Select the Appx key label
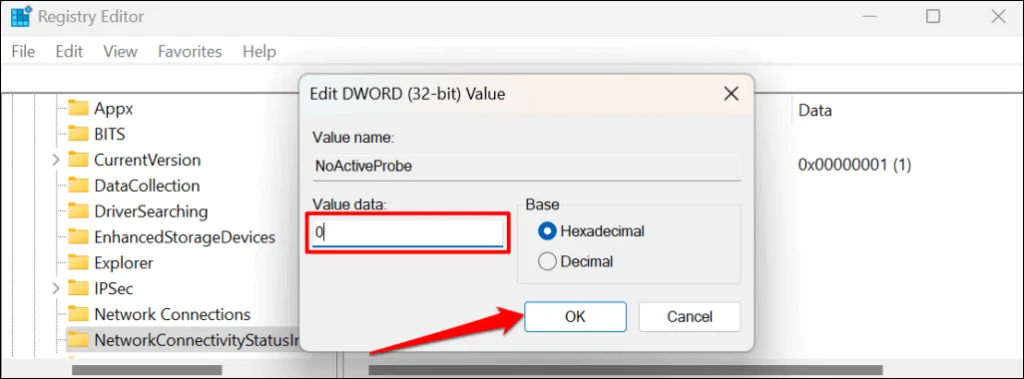Viewport: 1024px width, 379px height. click(114, 108)
